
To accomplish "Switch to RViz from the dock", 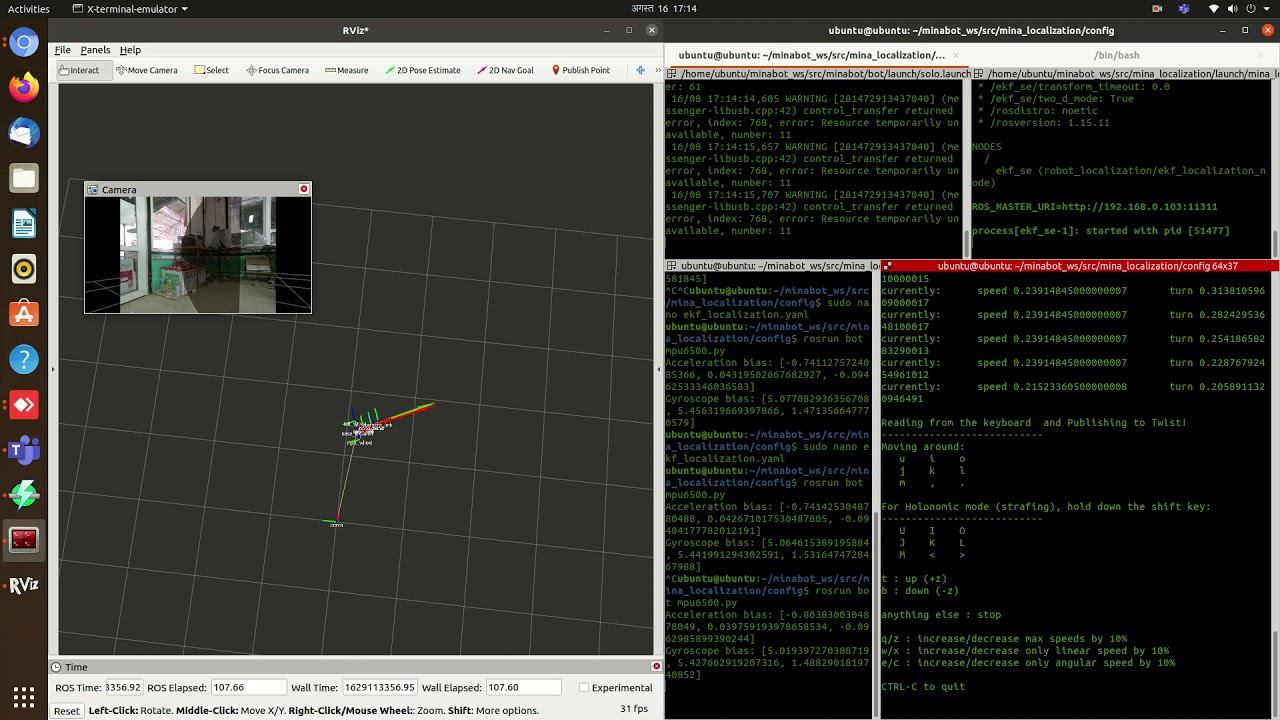I will pos(24,586).
